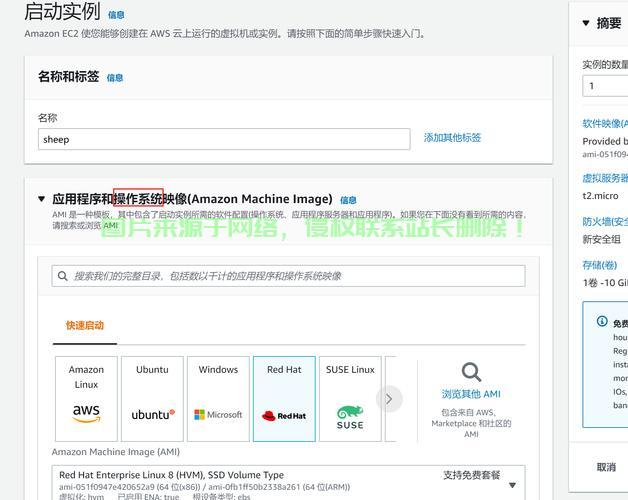Viewport: 628px width, 500px height.
Task: Click the 添加其他标签 link
Action: (452, 138)
